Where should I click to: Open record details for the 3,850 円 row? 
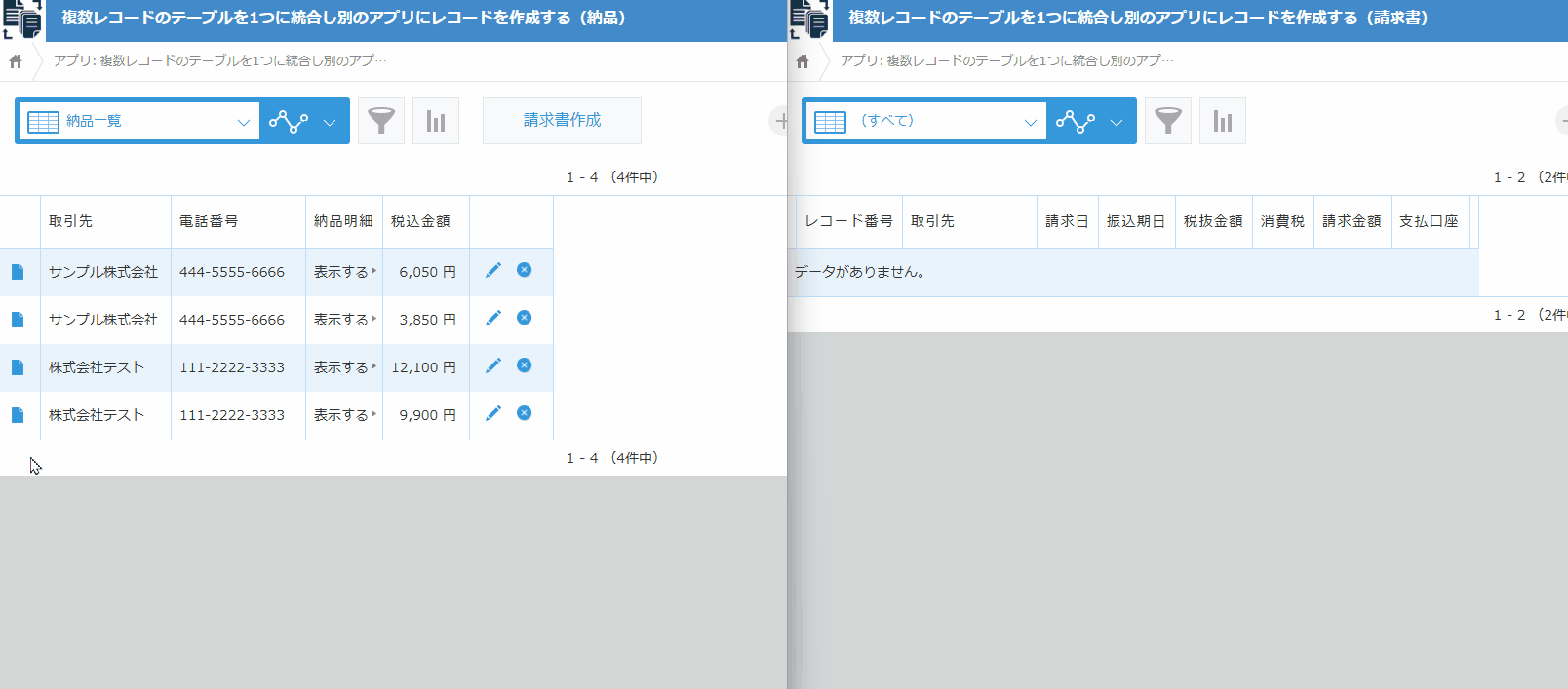coord(18,320)
